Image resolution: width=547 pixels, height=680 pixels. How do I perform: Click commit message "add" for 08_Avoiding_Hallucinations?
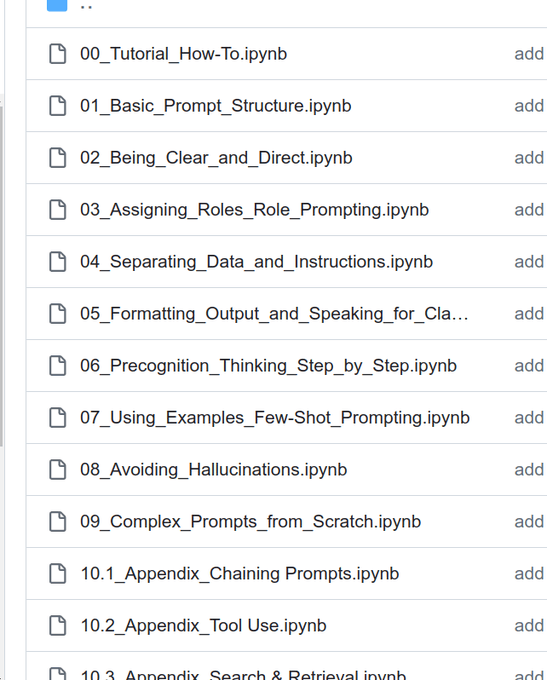[x=529, y=470]
